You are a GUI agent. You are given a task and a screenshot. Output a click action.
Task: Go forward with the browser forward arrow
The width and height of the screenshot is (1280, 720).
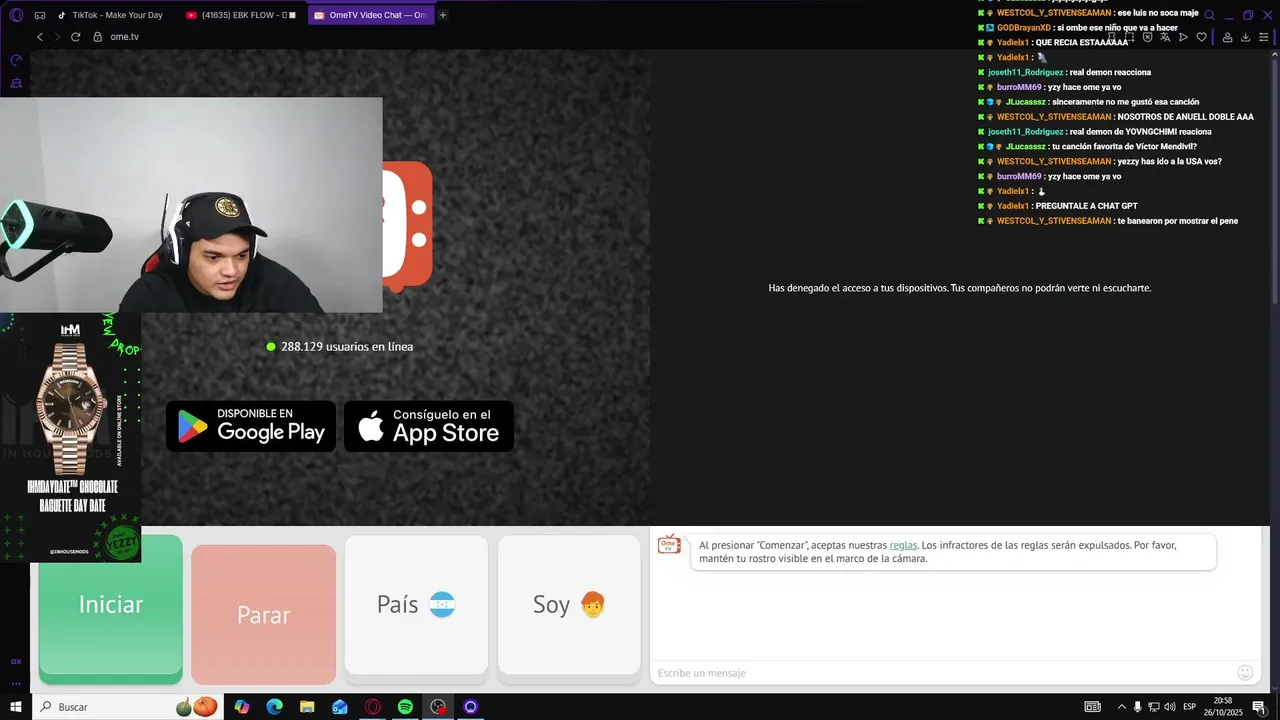[57, 37]
